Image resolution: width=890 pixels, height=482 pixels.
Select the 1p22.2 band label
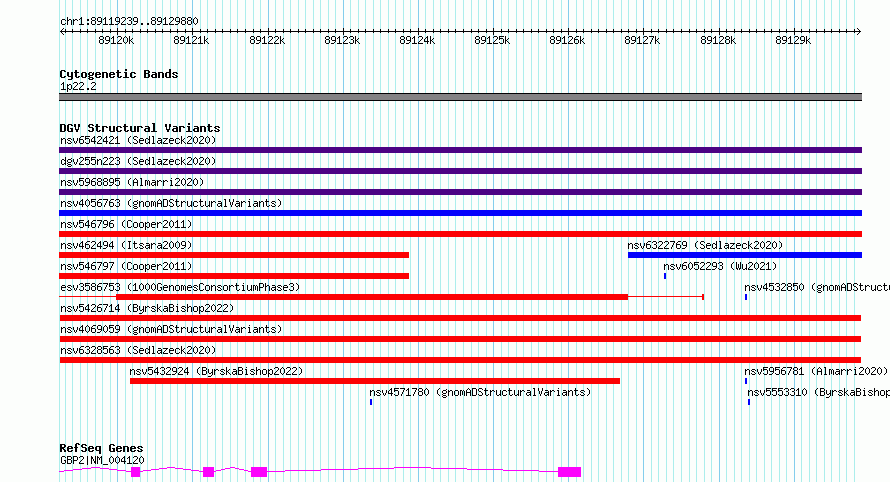(x=78, y=86)
